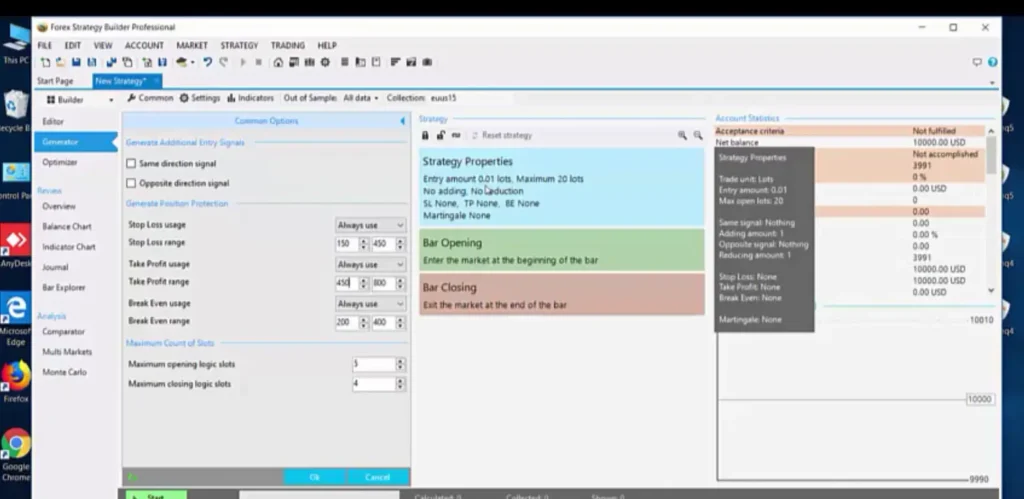Collapse the Common Options panel arrow
Viewport: 1024px width, 499px height.
pyautogui.click(x=402, y=121)
